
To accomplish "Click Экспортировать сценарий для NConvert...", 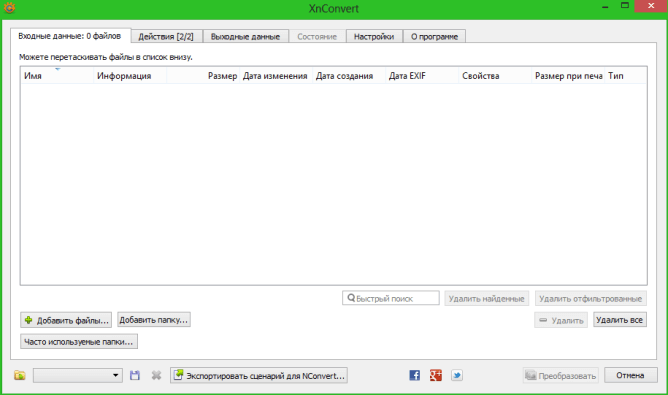I will [x=259, y=375].
